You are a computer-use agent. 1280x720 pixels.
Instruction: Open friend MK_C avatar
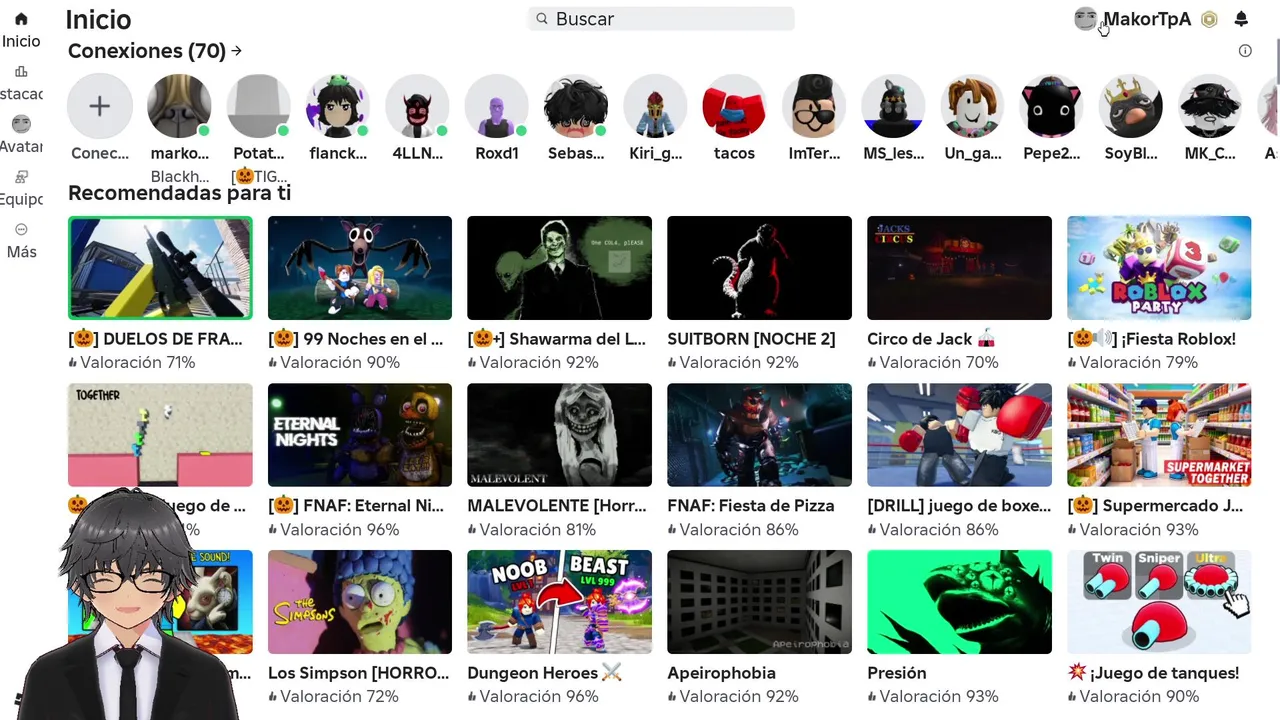pyautogui.click(x=1210, y=106)
